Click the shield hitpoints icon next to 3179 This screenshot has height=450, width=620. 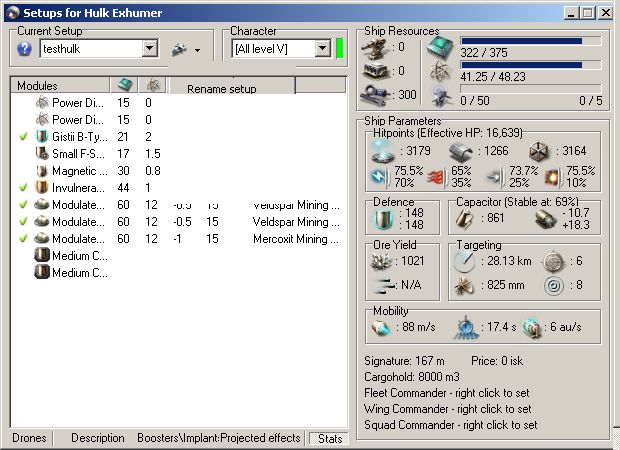[x=383, y=151]
